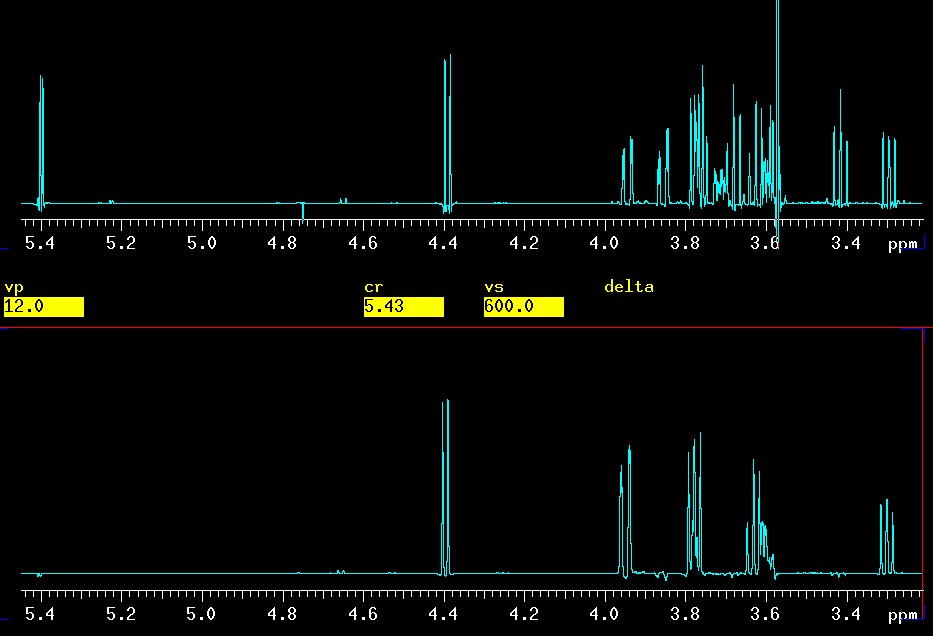Click the 4.6 axis label on bottom spectrum
The height and width of the screenshot is (636, 933).
click(x=362, y=613)
